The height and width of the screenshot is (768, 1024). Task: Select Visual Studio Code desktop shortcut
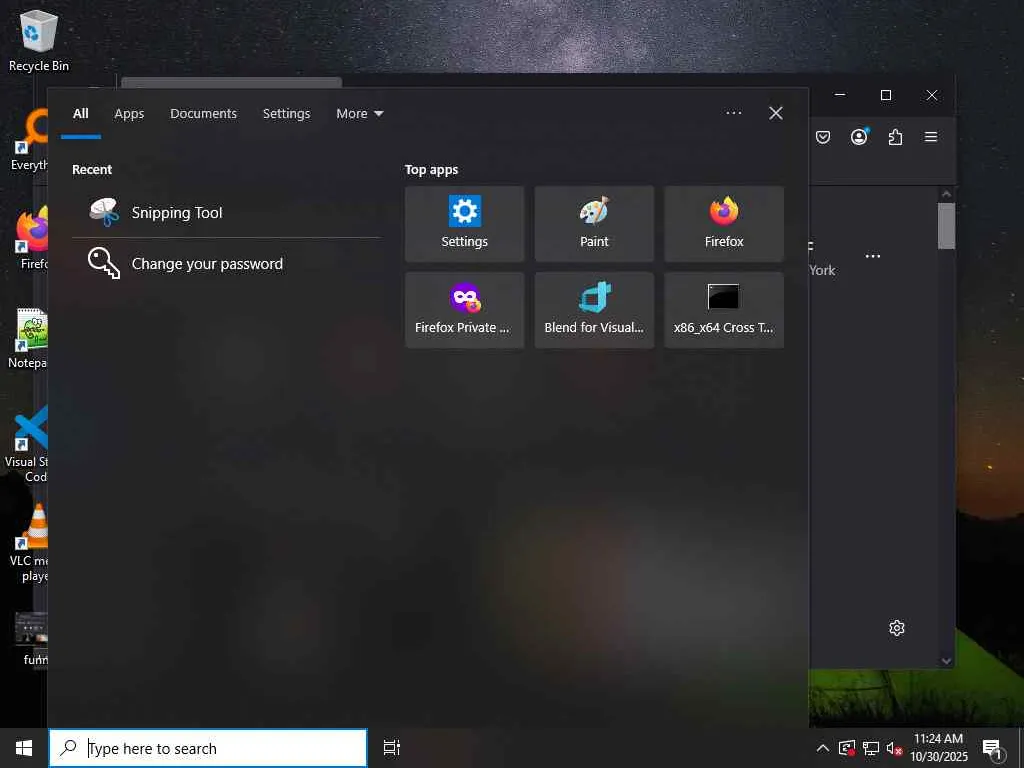click(27, 444)
